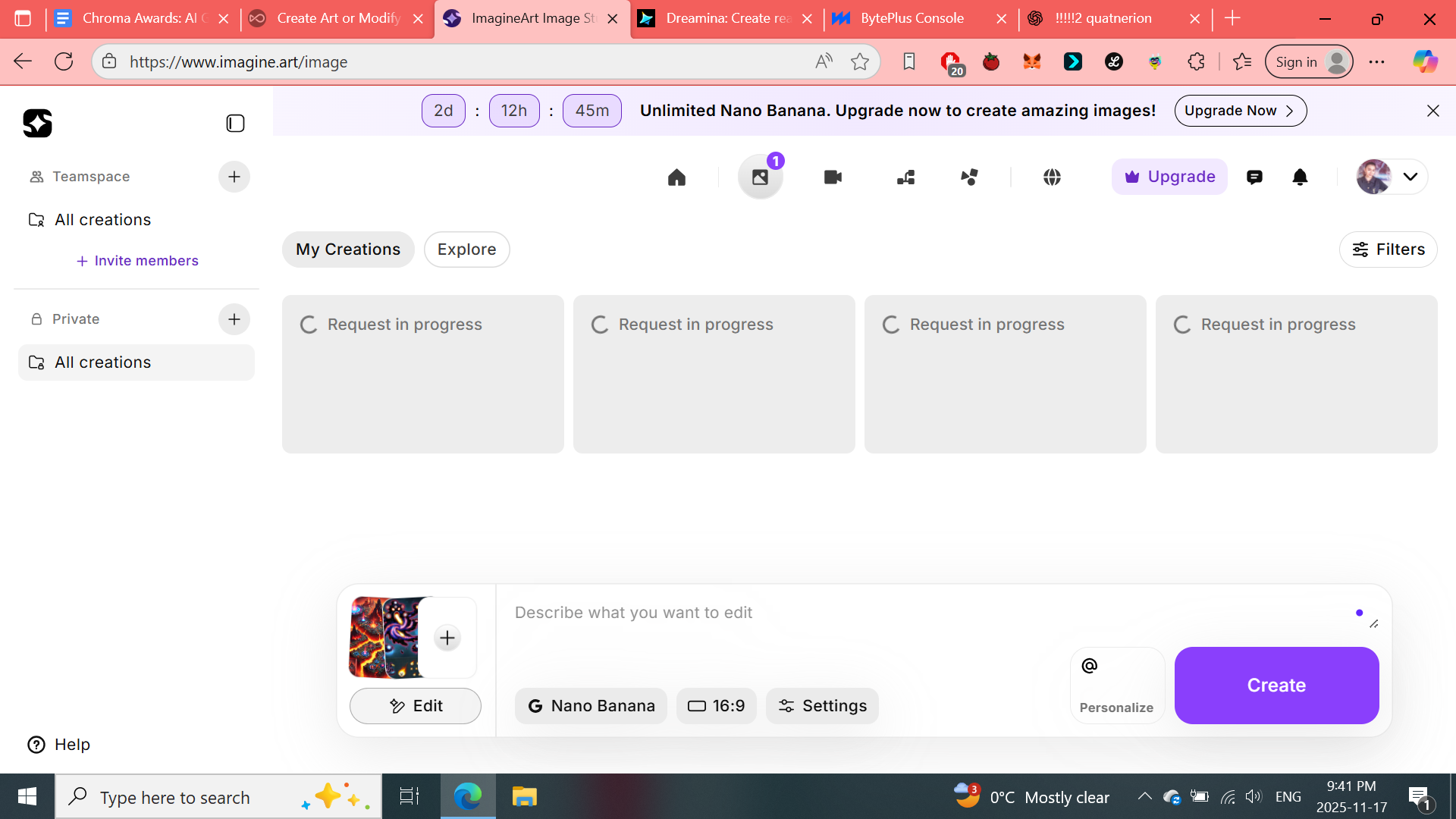The height and width of the screenshot is (819, 1456).
Task: Click the ImagineArt logo icon
Action: click(37, 124)
